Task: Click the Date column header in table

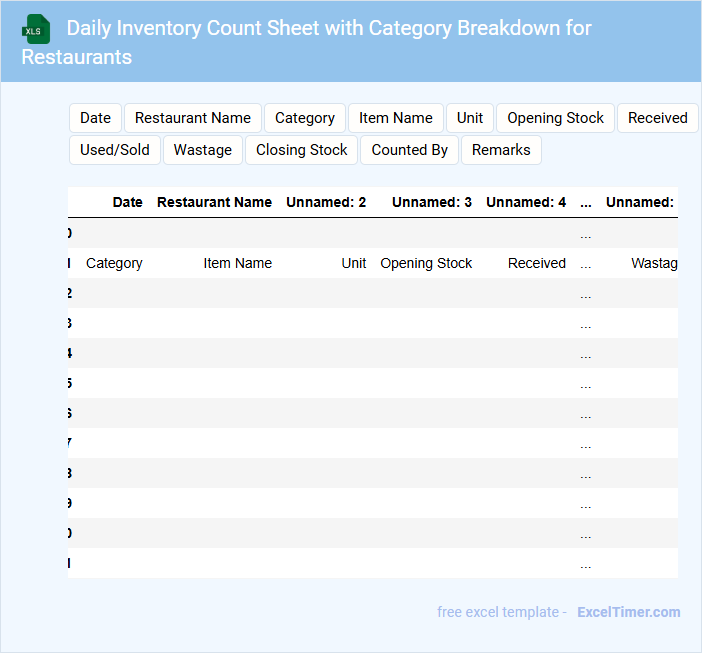Action: click(127, 202)
